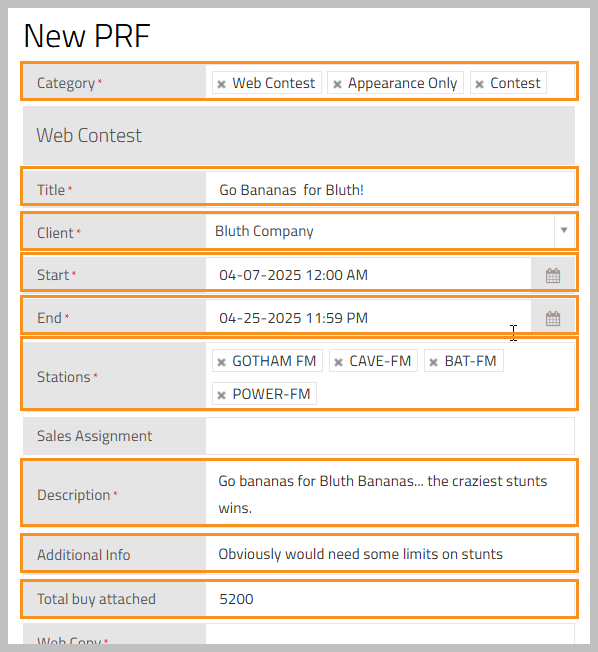Remove BAT-FM station tag
598x652 pixels.
pyautogui.click(x=433, y=362)
